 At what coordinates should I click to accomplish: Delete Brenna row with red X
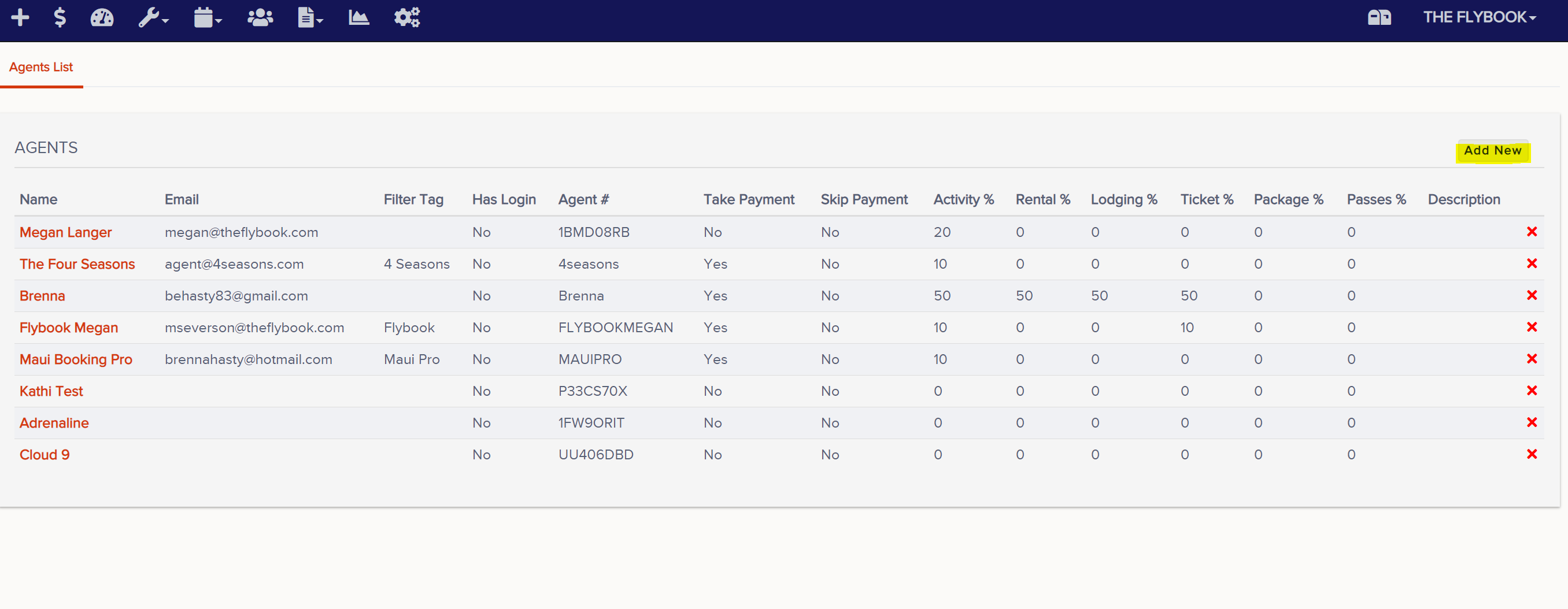click(x=1532, y=295)
